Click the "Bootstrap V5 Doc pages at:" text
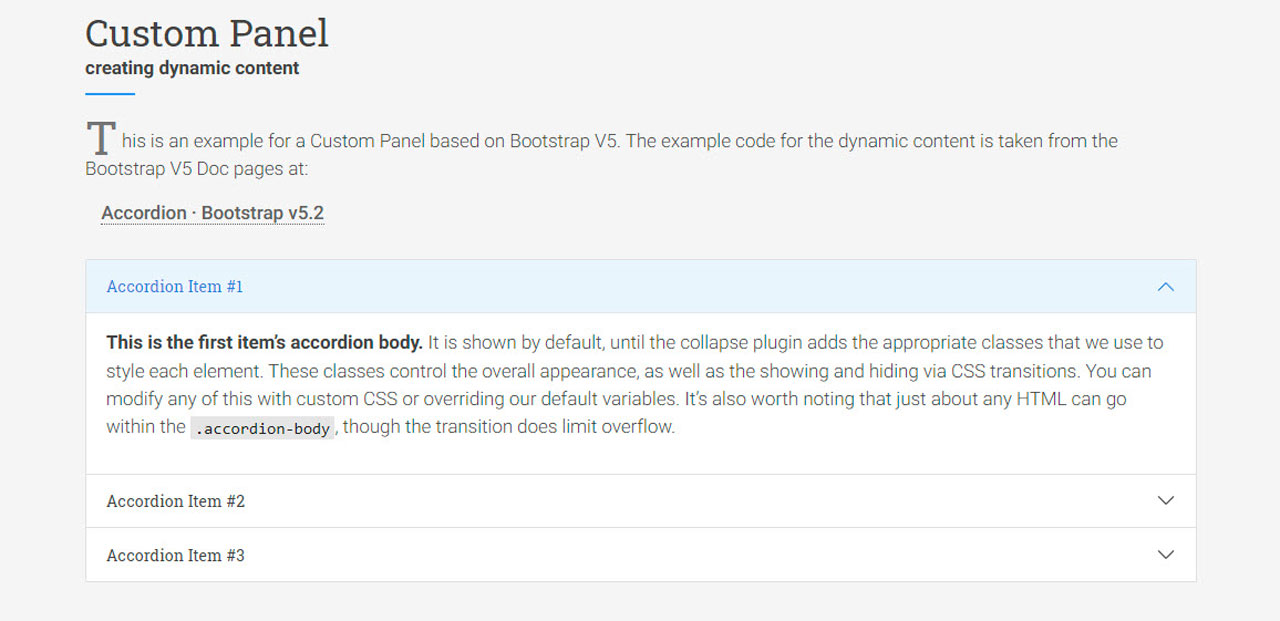The image size is (1280, 621). [197, 169]
